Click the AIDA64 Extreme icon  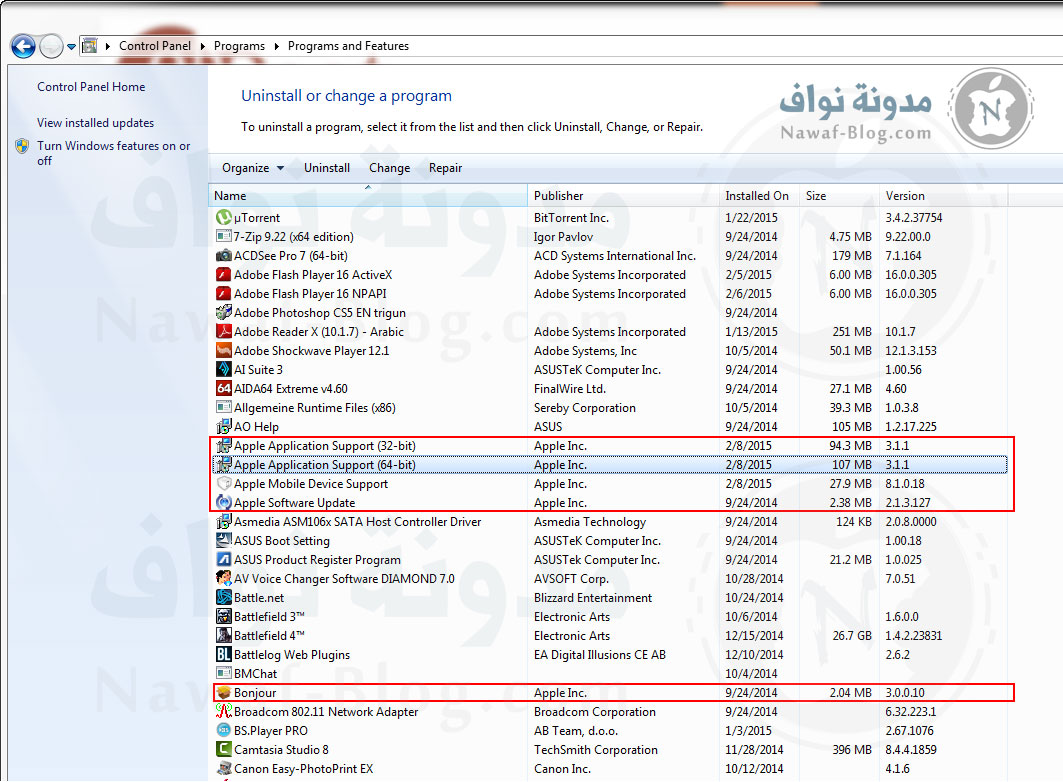pos(224,389)
